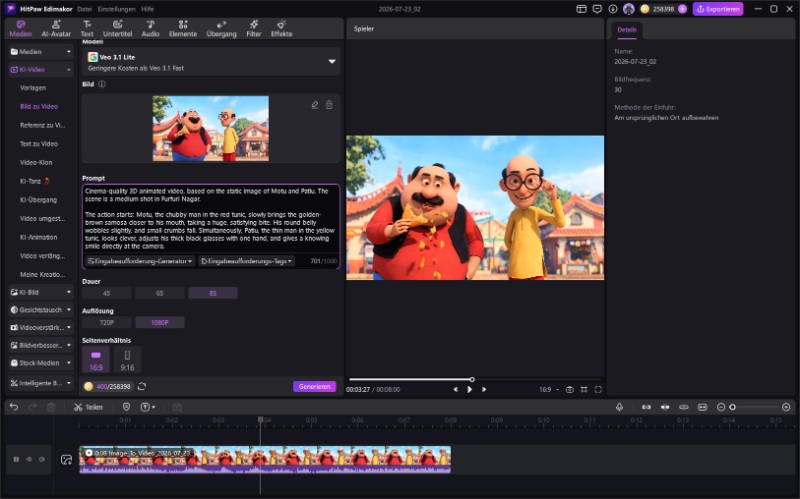800x499 pixels.
Task: Click the player crop icon
Action: pyautogui.click(x=584, y=389)
